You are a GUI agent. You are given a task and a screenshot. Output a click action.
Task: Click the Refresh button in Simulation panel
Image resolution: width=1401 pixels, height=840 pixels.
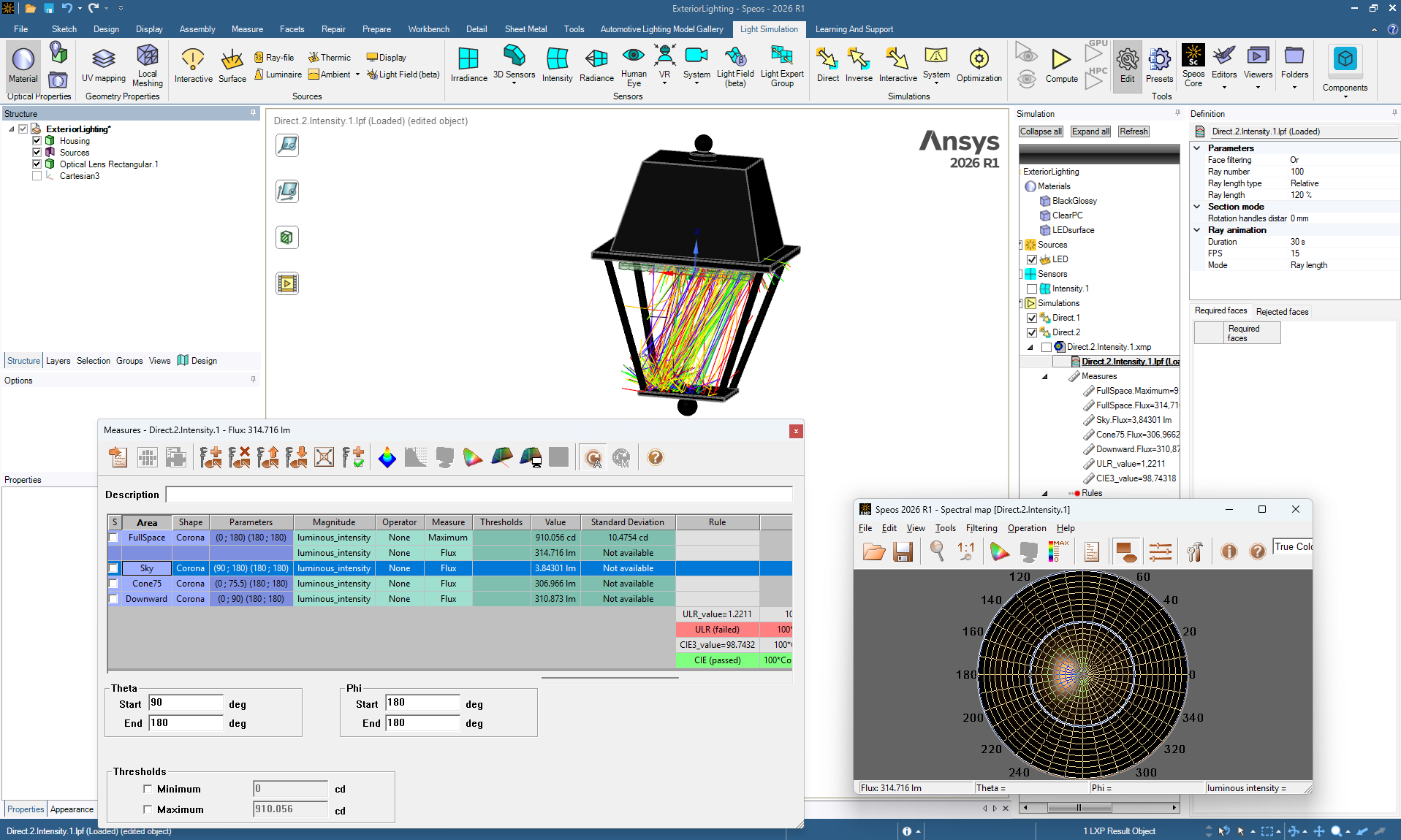1134,131
